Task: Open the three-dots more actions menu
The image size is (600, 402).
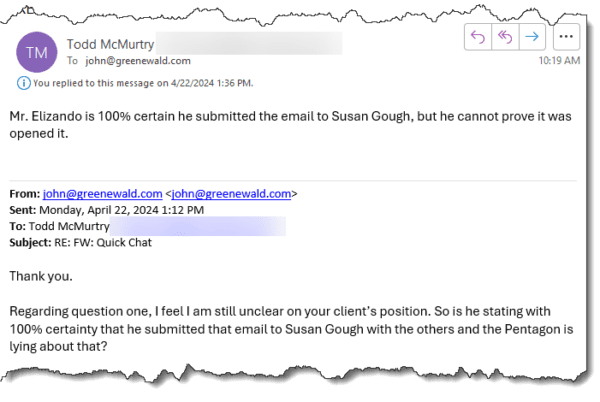Action: pyautogui.click(x=566, y=37)
